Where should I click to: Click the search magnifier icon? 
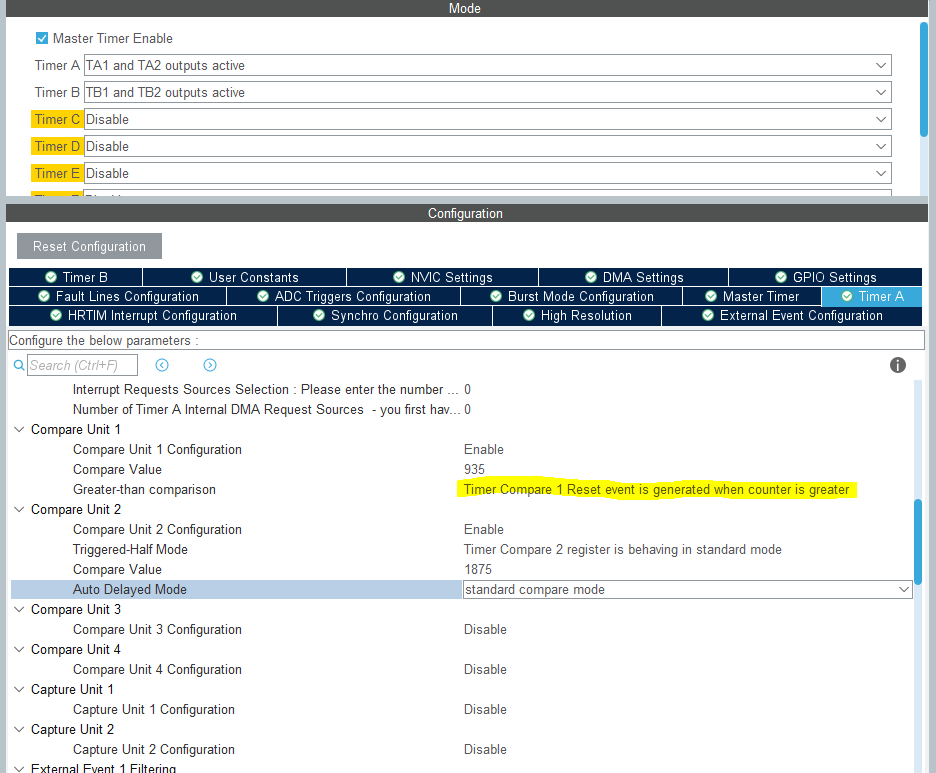[19, 365]
